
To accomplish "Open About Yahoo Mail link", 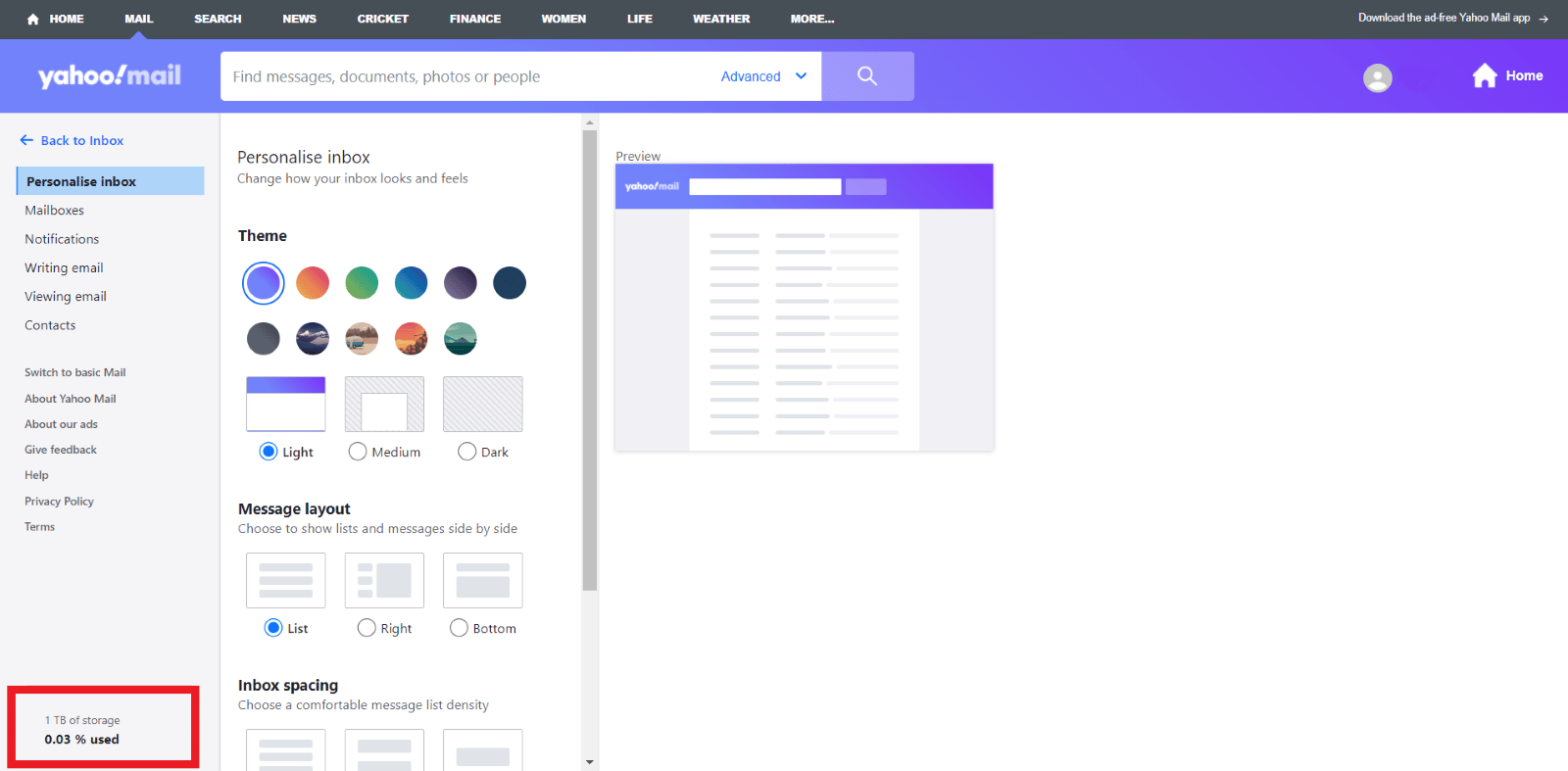I will coord(71,399).
